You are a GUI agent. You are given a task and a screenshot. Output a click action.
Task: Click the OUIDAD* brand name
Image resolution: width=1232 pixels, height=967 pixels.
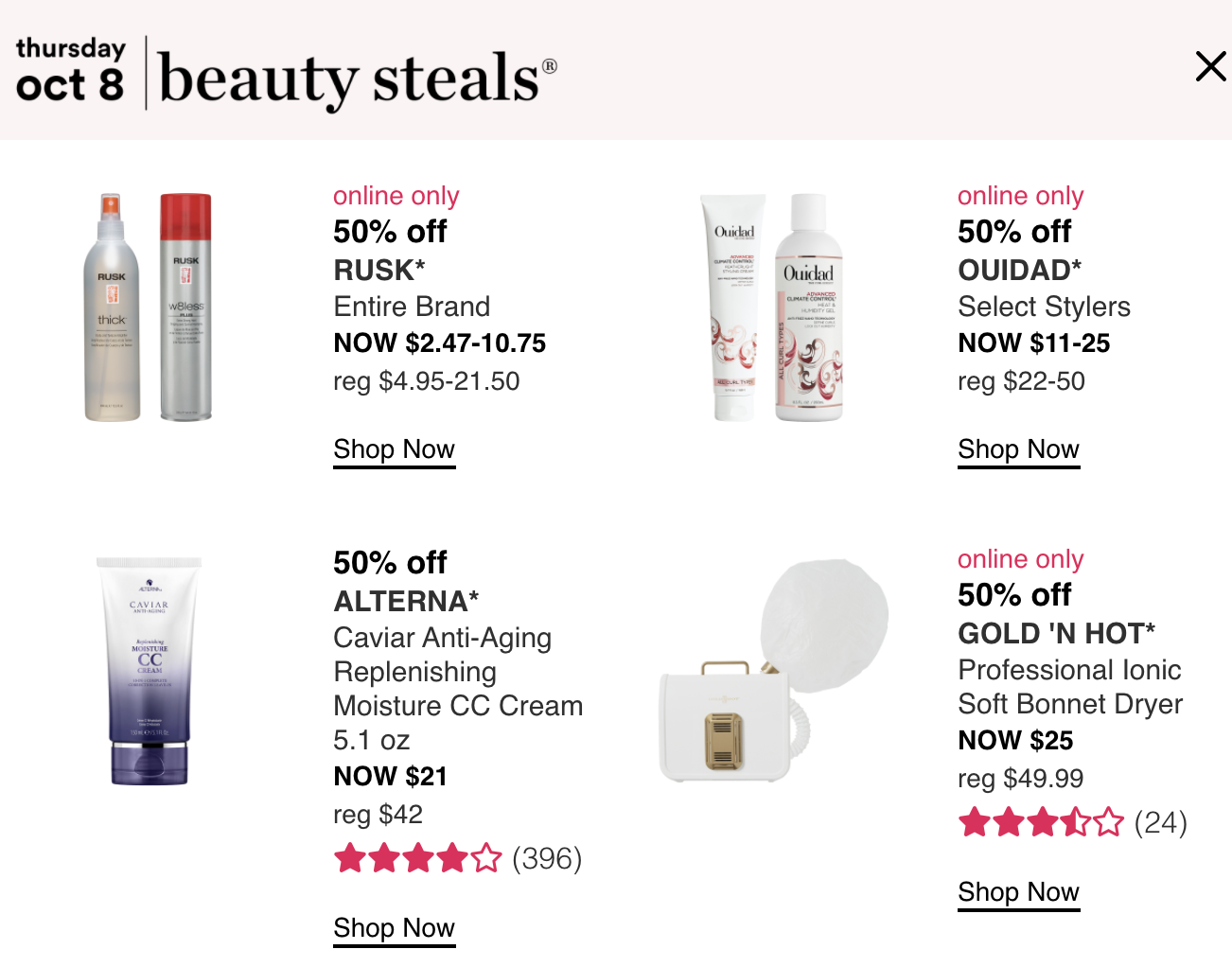point(1019,270)
